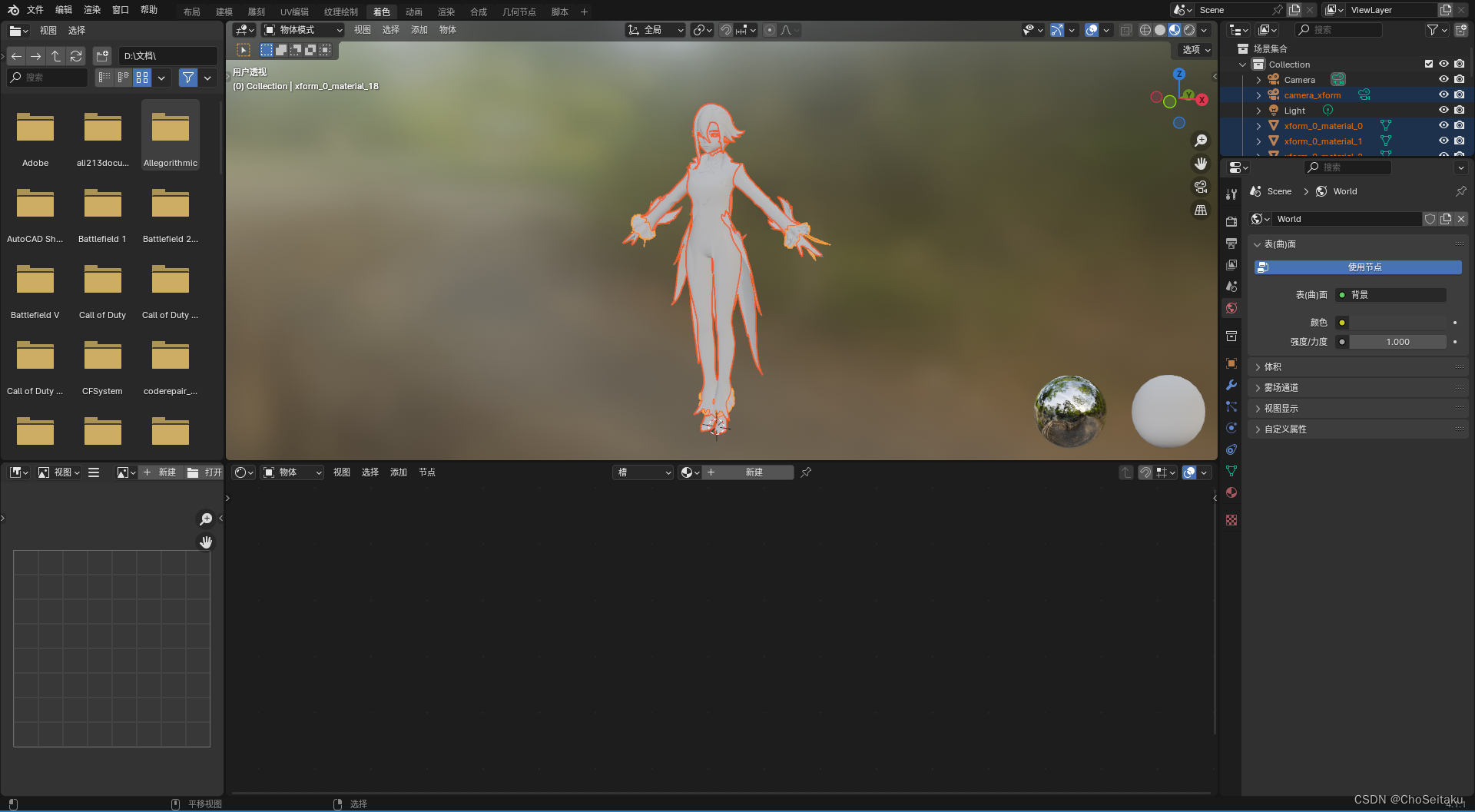Open viewport 选项 dropdown

coord(1196,49)
